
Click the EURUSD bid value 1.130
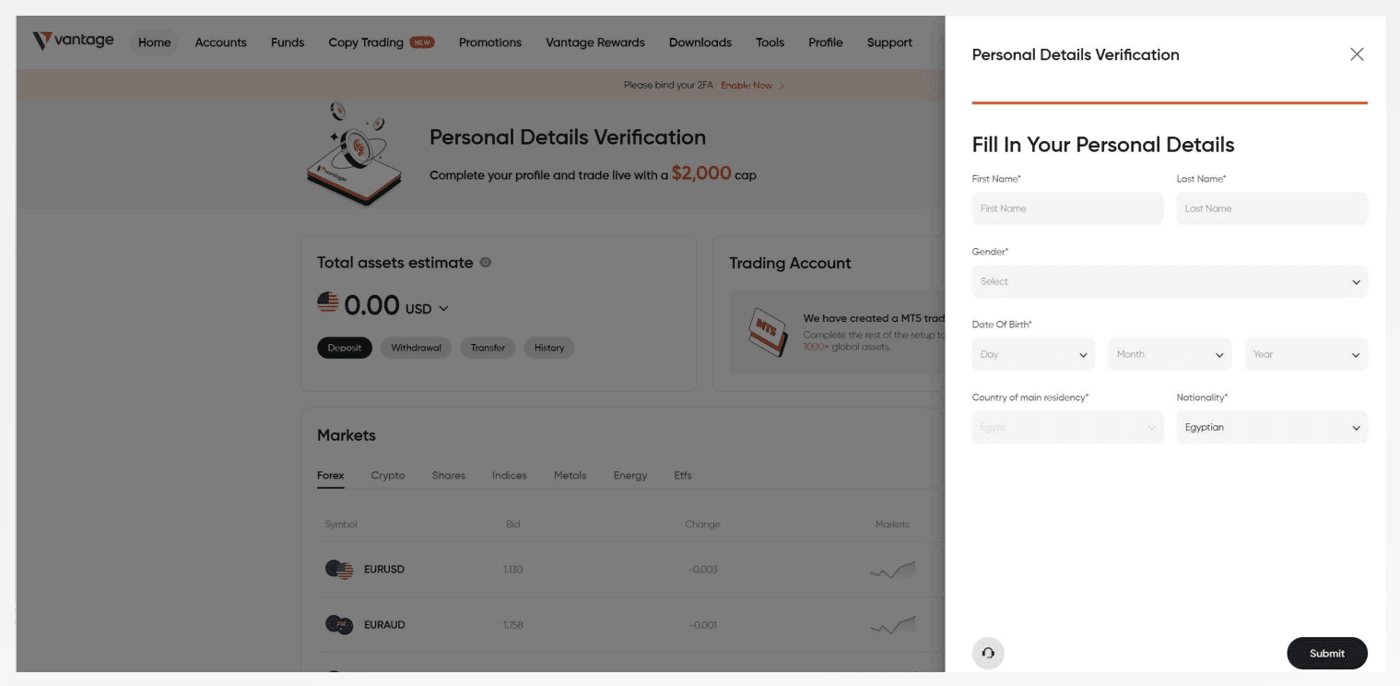click(513, 569)
